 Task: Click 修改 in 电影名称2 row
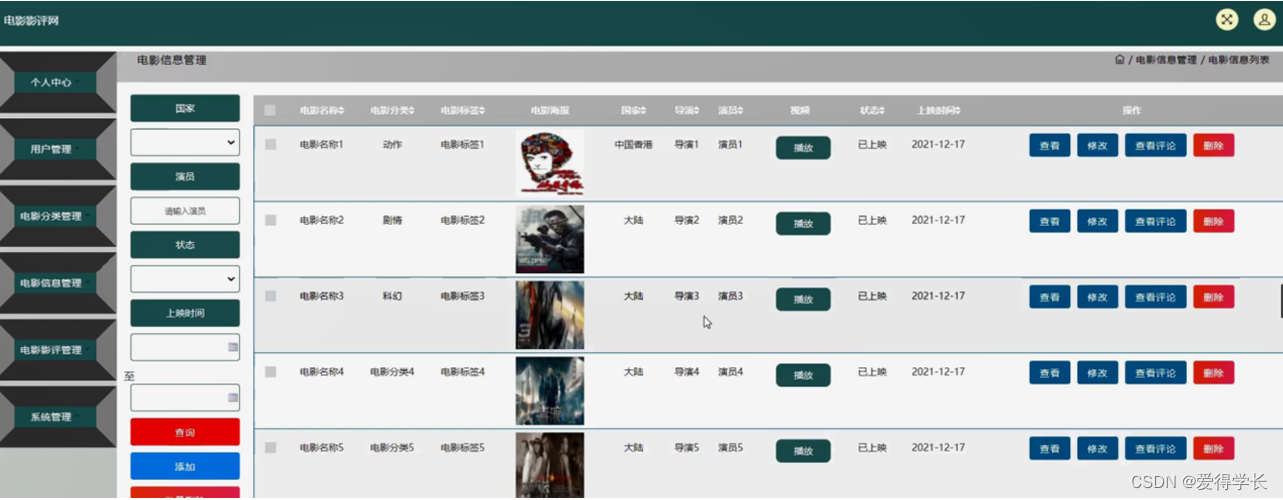click(1097, 221)
